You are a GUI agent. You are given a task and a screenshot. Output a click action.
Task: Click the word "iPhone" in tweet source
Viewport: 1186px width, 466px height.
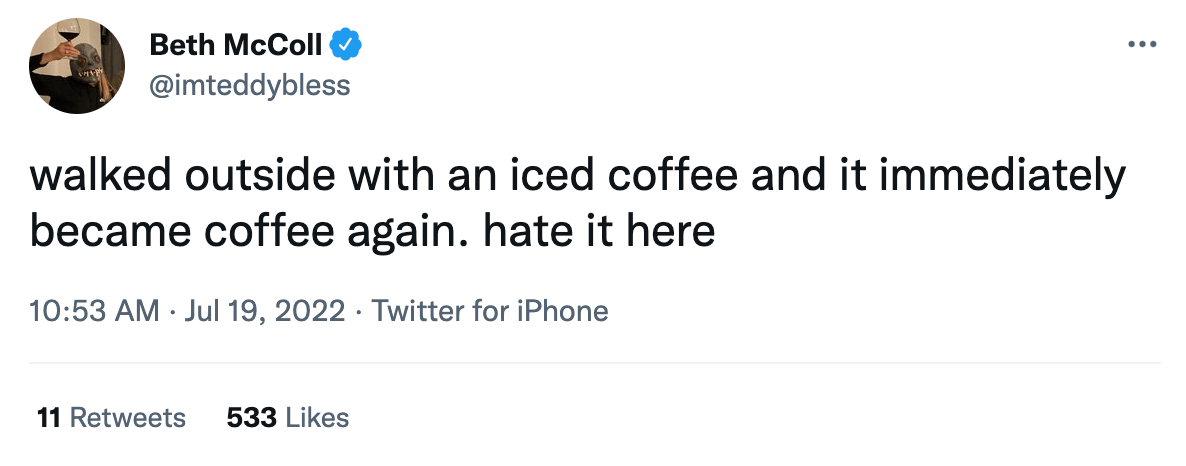562,311
